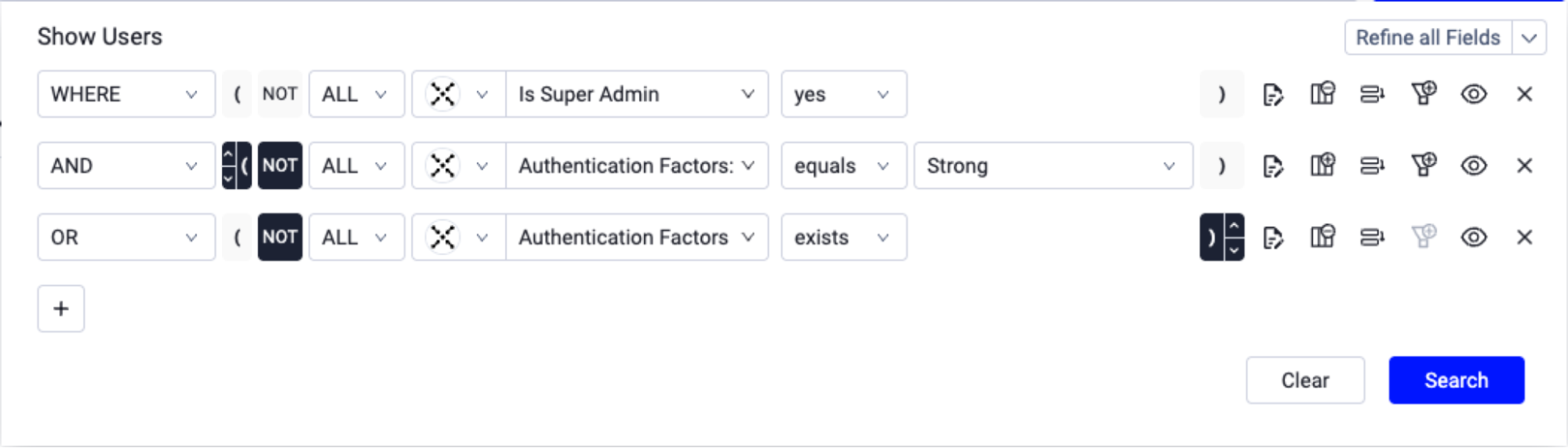Image resolution: width=1568 pixels, height=448 pixels.
Task: Toggle NOT on the Authentication Factors exists row
Action: pos(280,237)
